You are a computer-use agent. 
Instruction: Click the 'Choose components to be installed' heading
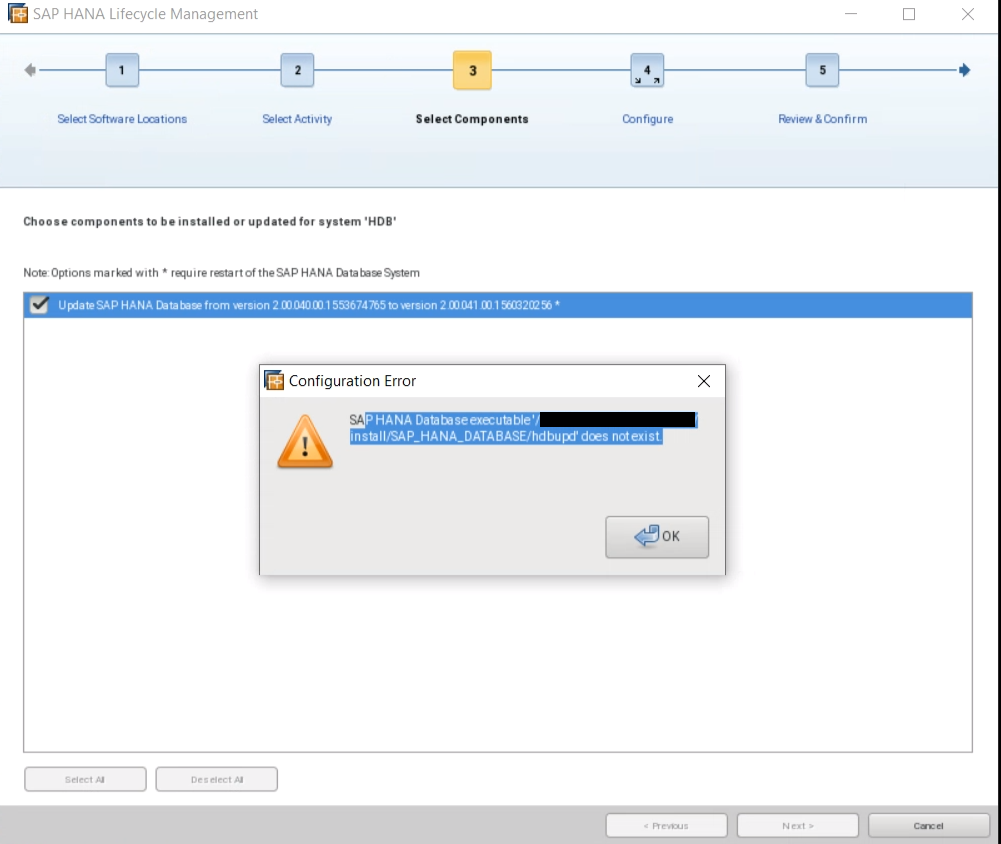[x=210, y=222]
